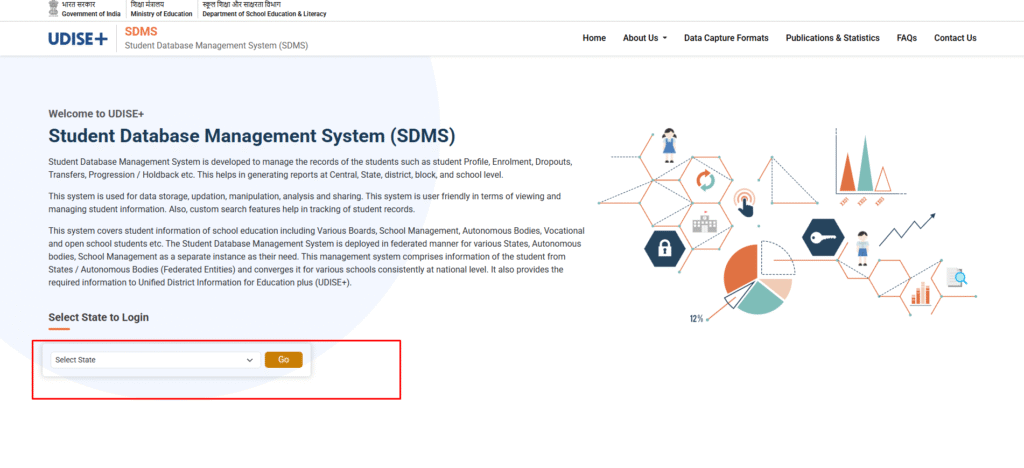Click the 'Student Database Management System (SDMS)' heading

[252, 136]
